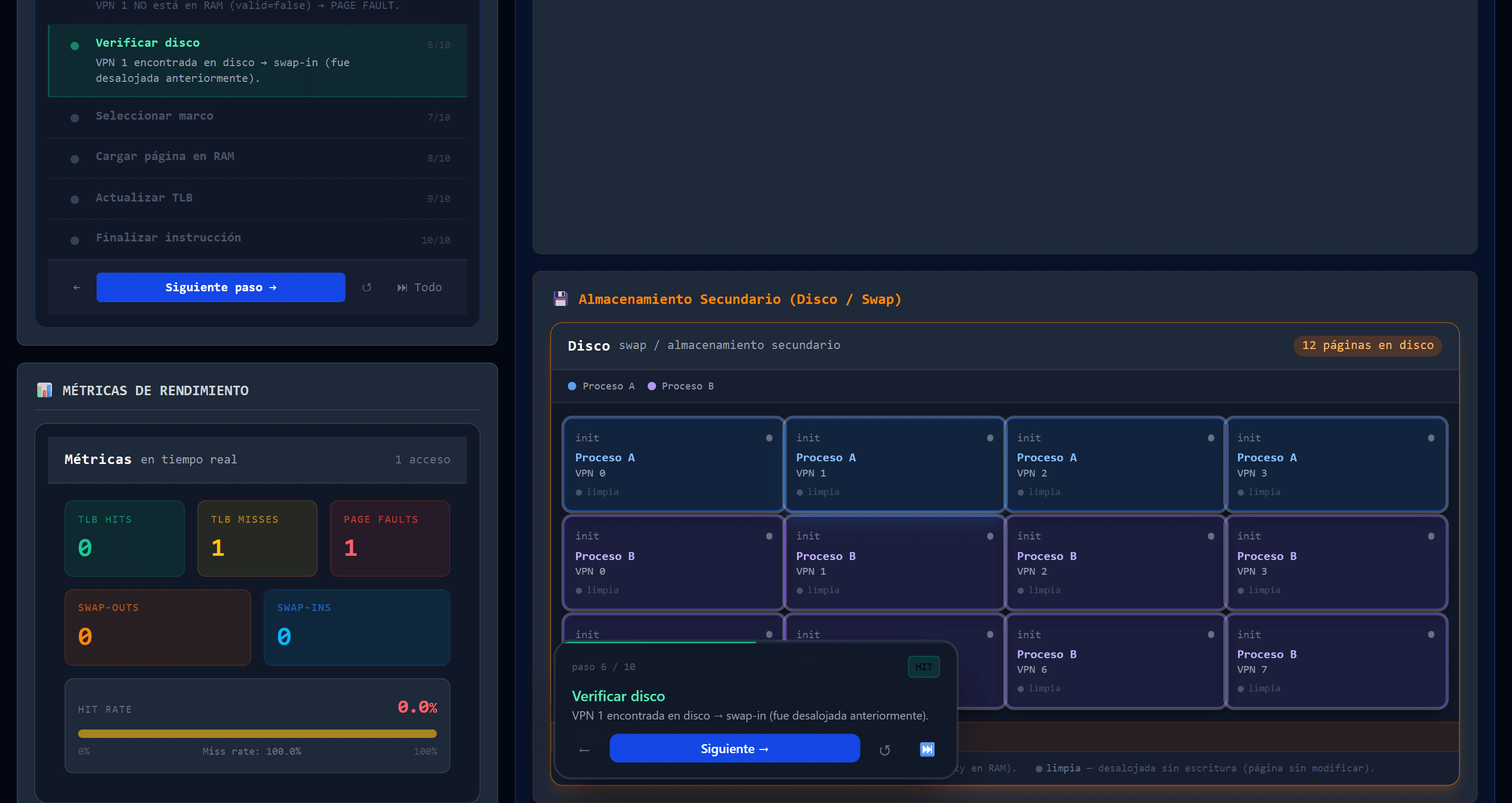Open the Actualizar TLB step
This screenshot has width=1512, height=803.
(257, 199)
